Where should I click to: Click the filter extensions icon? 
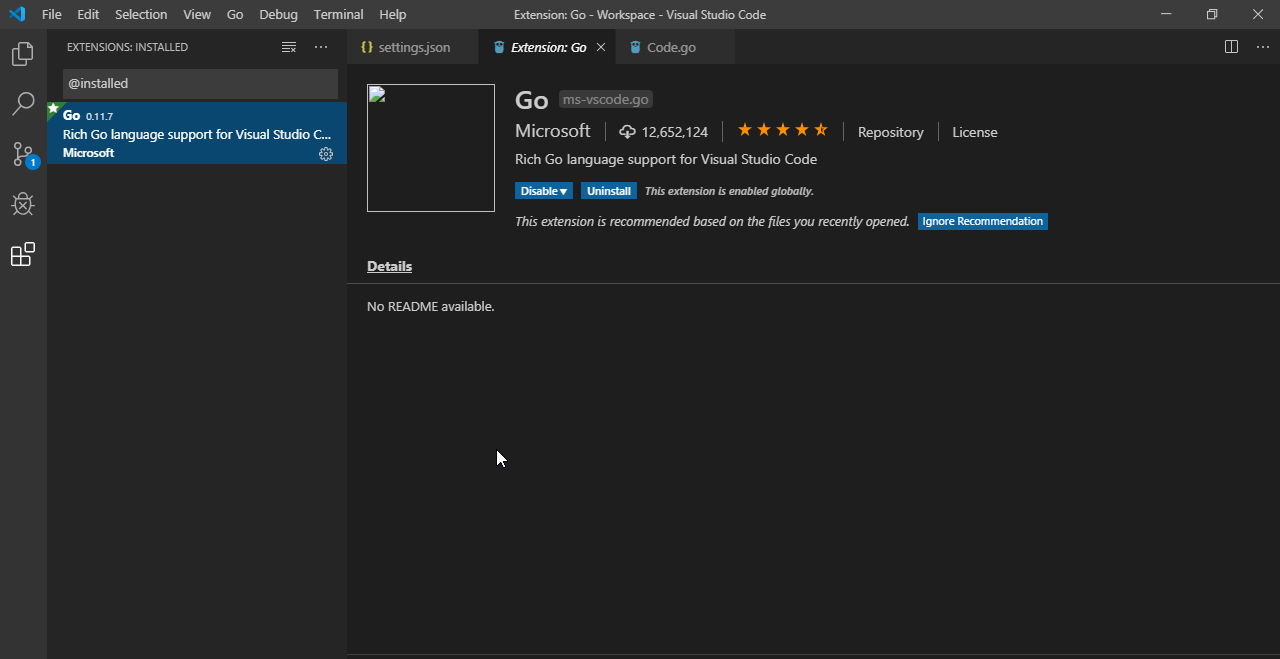pos(288,46)
